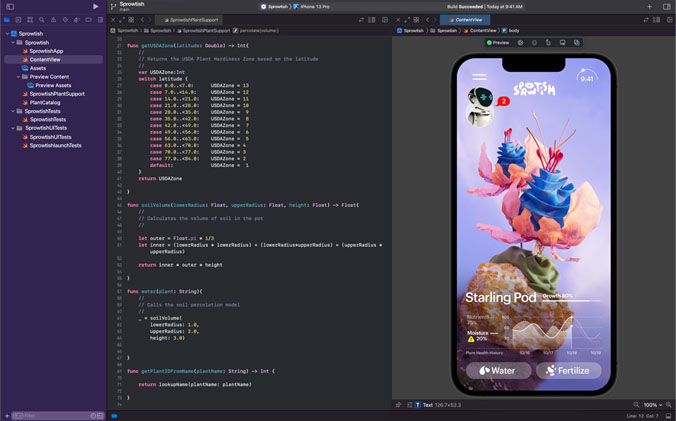This screenshot has height=421, width=676.
Task: Open the debug navigator
Action: click(77, 20)
